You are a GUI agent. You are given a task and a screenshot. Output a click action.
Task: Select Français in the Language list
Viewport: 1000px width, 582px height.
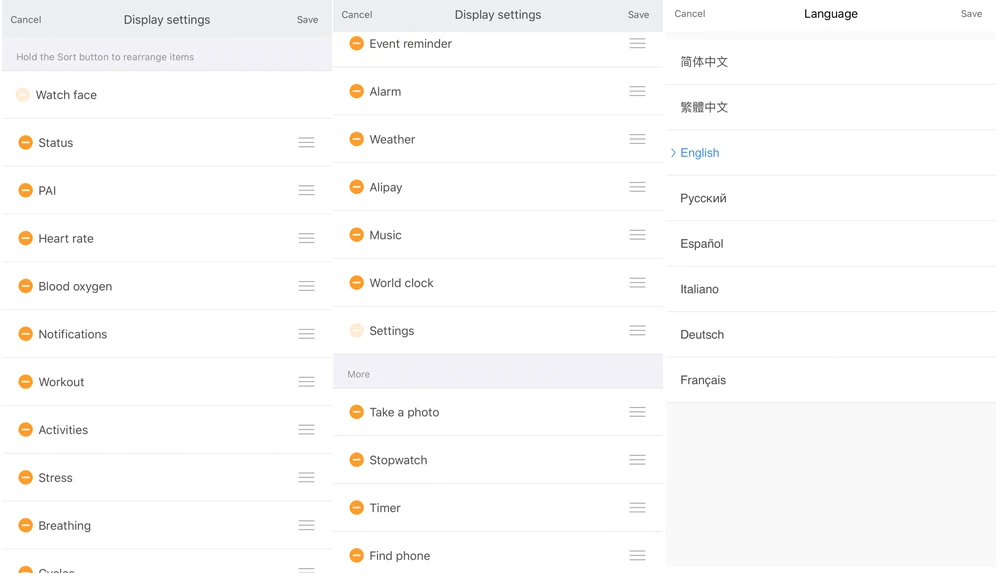703,380
